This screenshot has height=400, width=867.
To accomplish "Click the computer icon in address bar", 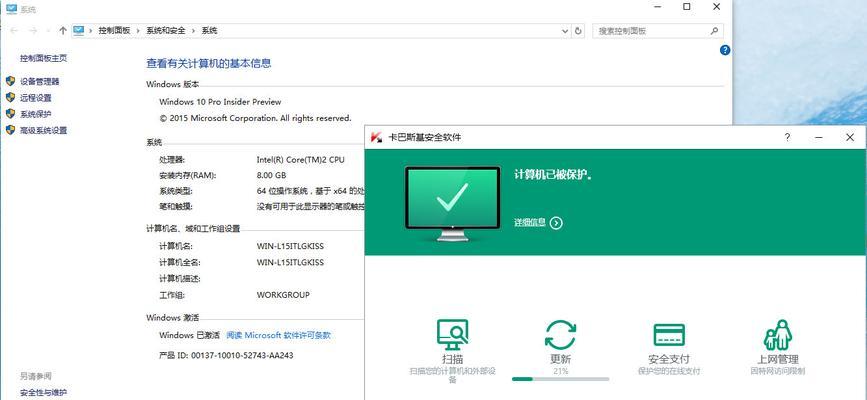I will coord(79,30).
